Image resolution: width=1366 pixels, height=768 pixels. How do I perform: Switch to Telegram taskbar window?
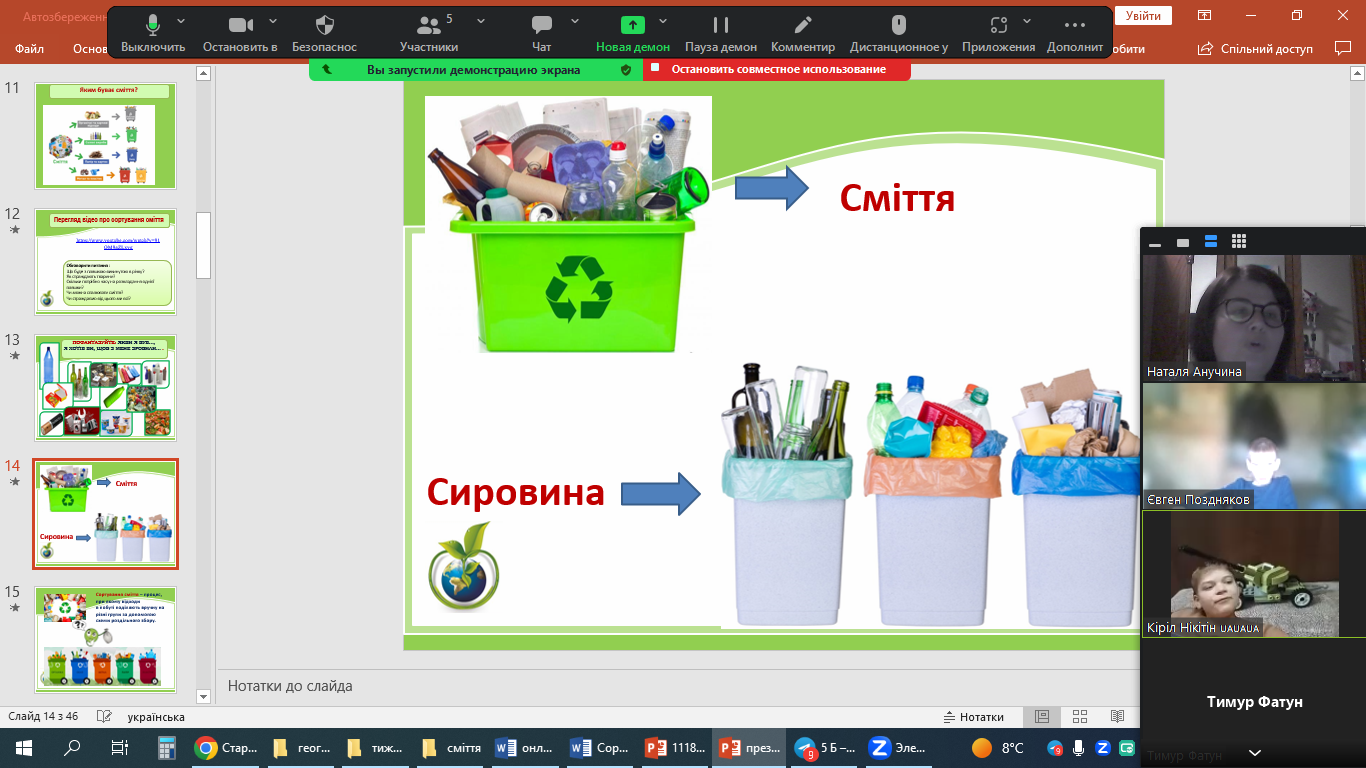tap(826, 747)
